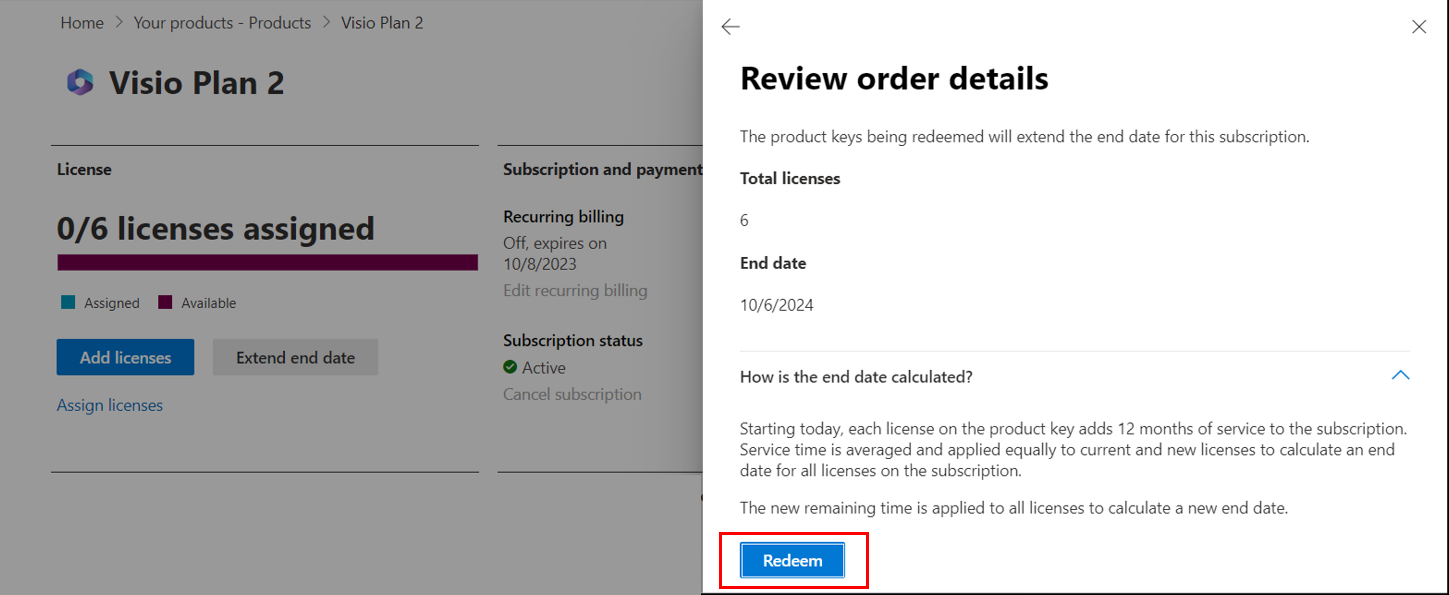The width and height of the screenshot is (1449, 595).
Task: Click the licenses assigned progress bar
Action: (268, 262)
